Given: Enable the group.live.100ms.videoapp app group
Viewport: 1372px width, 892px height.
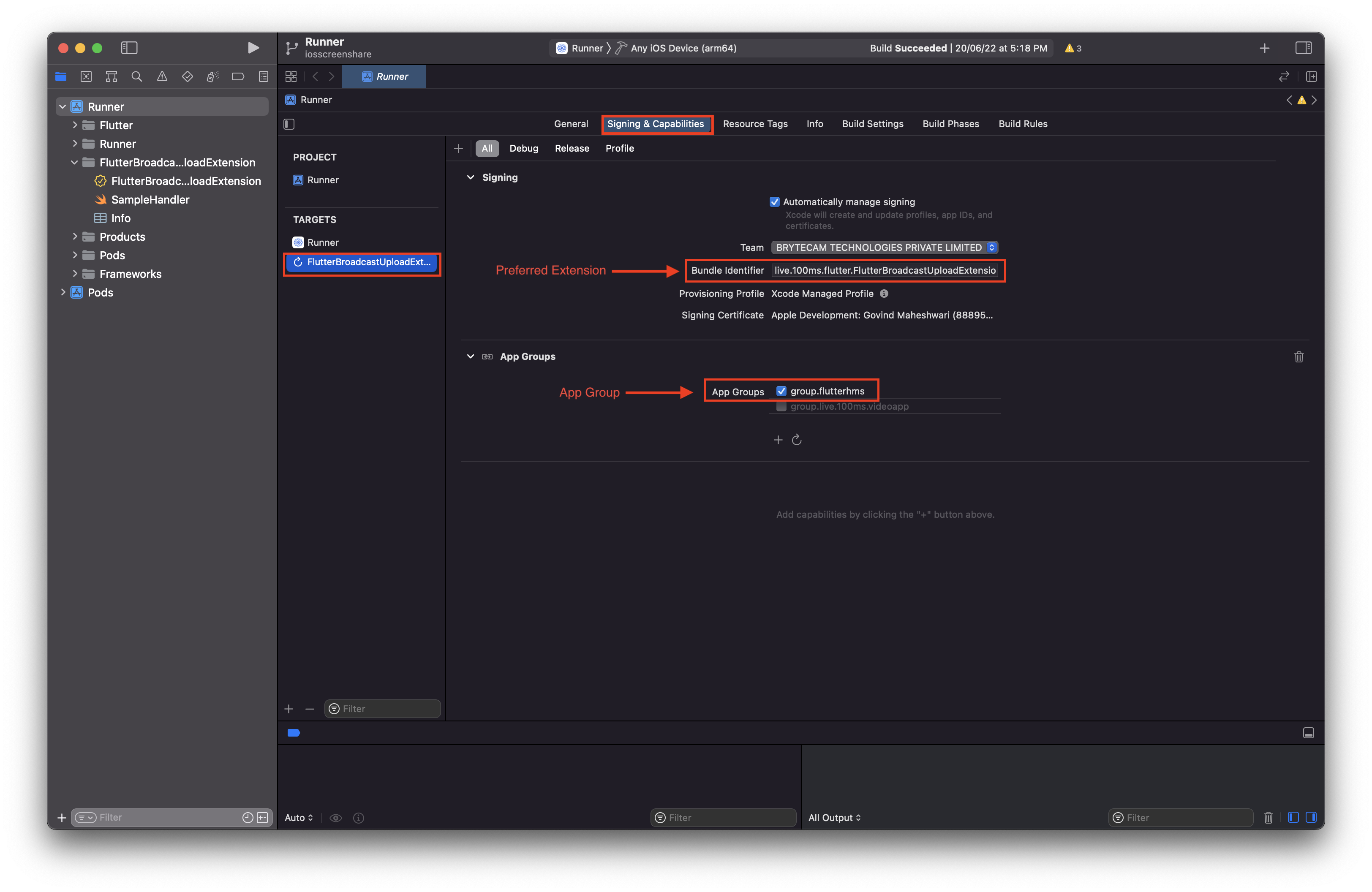Looking at the screenshot, I should coord(781,406).
